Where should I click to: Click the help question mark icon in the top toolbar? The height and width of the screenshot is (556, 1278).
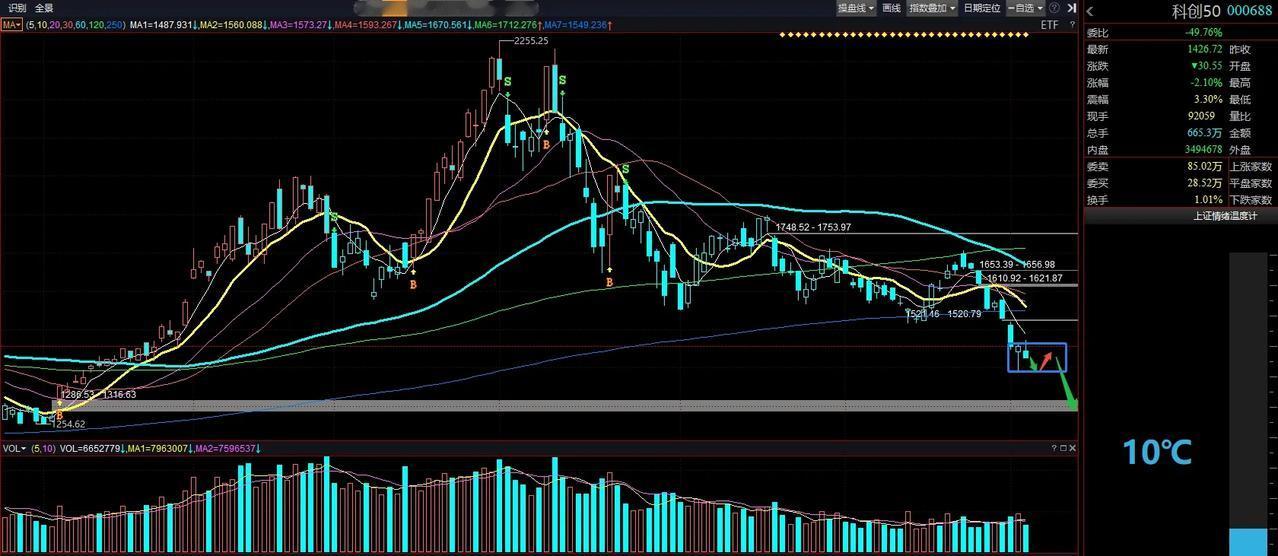pos(1054,8)
